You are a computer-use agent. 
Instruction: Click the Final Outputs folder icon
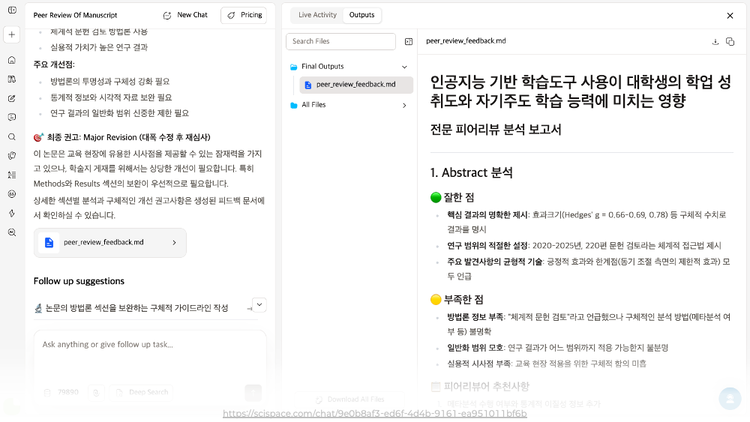pyautogui.click(x=294, y=67)
